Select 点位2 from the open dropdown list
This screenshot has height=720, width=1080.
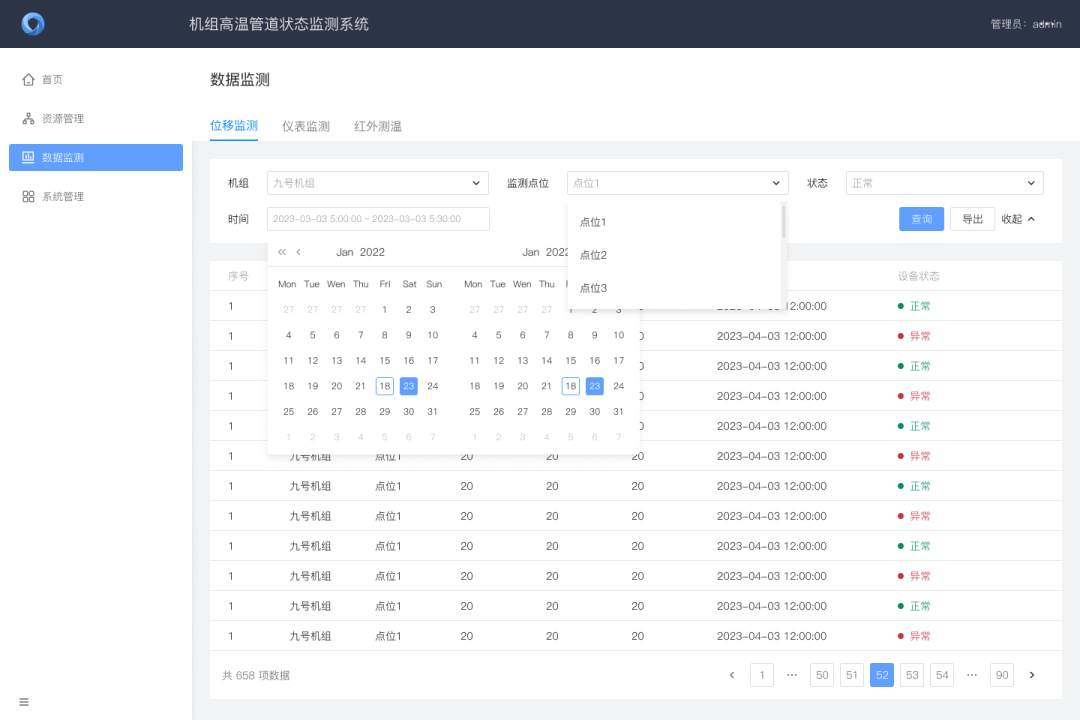pos(594,254)
